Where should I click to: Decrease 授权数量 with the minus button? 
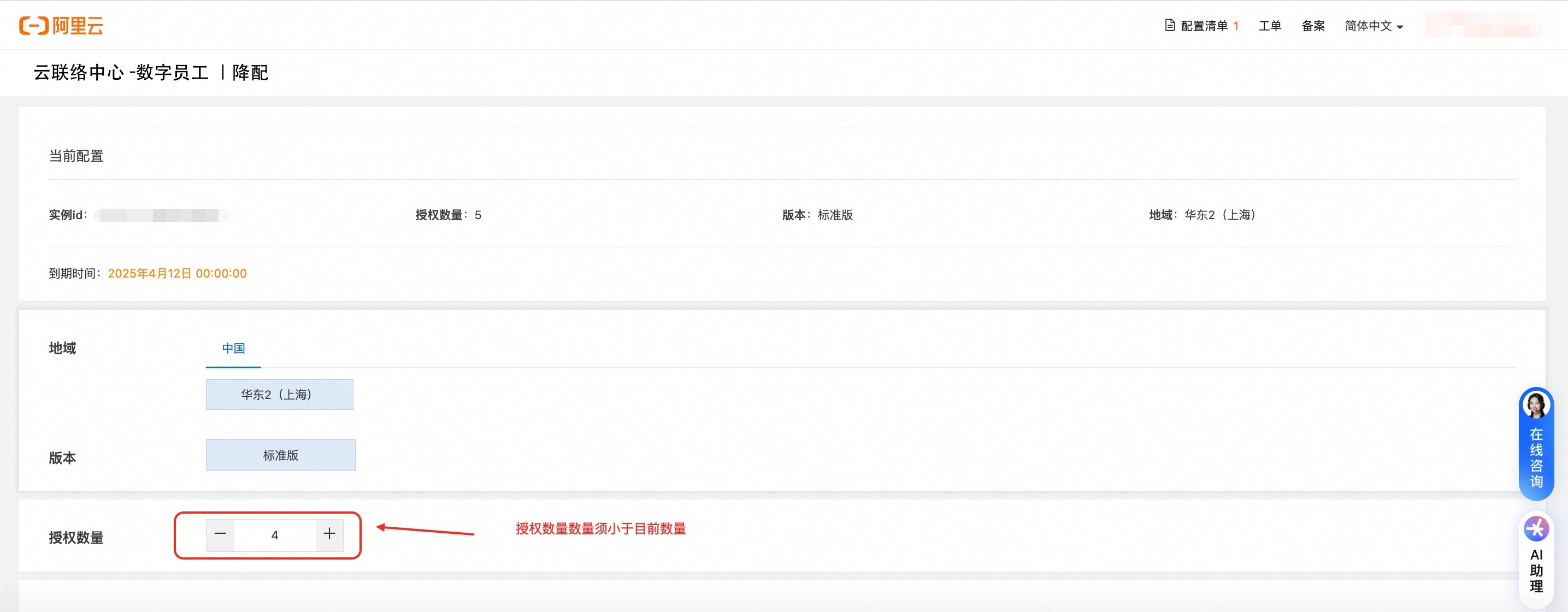pos(220,534)
